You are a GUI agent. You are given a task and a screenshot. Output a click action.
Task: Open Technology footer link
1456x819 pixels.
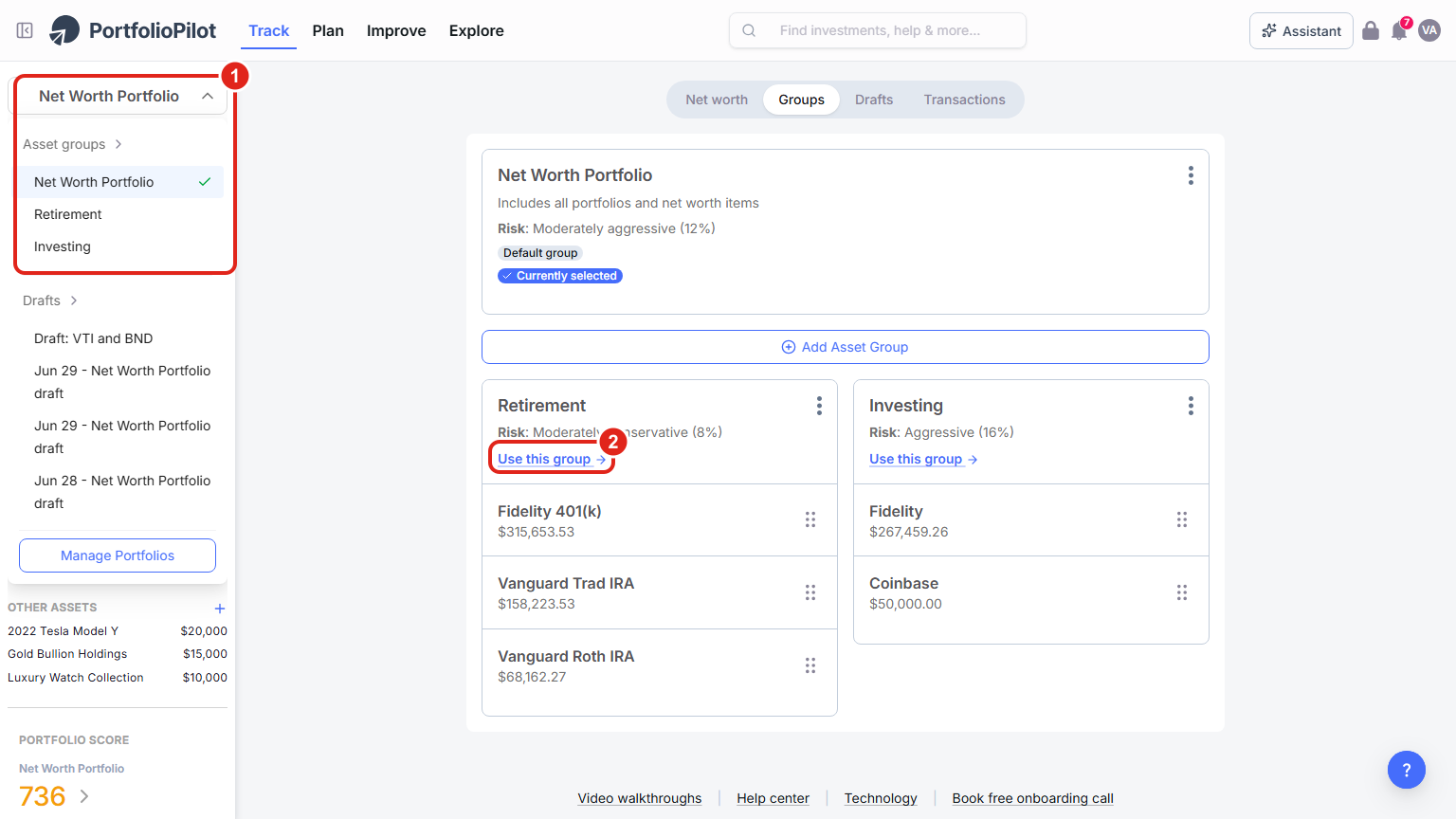(x=881, y=798)
